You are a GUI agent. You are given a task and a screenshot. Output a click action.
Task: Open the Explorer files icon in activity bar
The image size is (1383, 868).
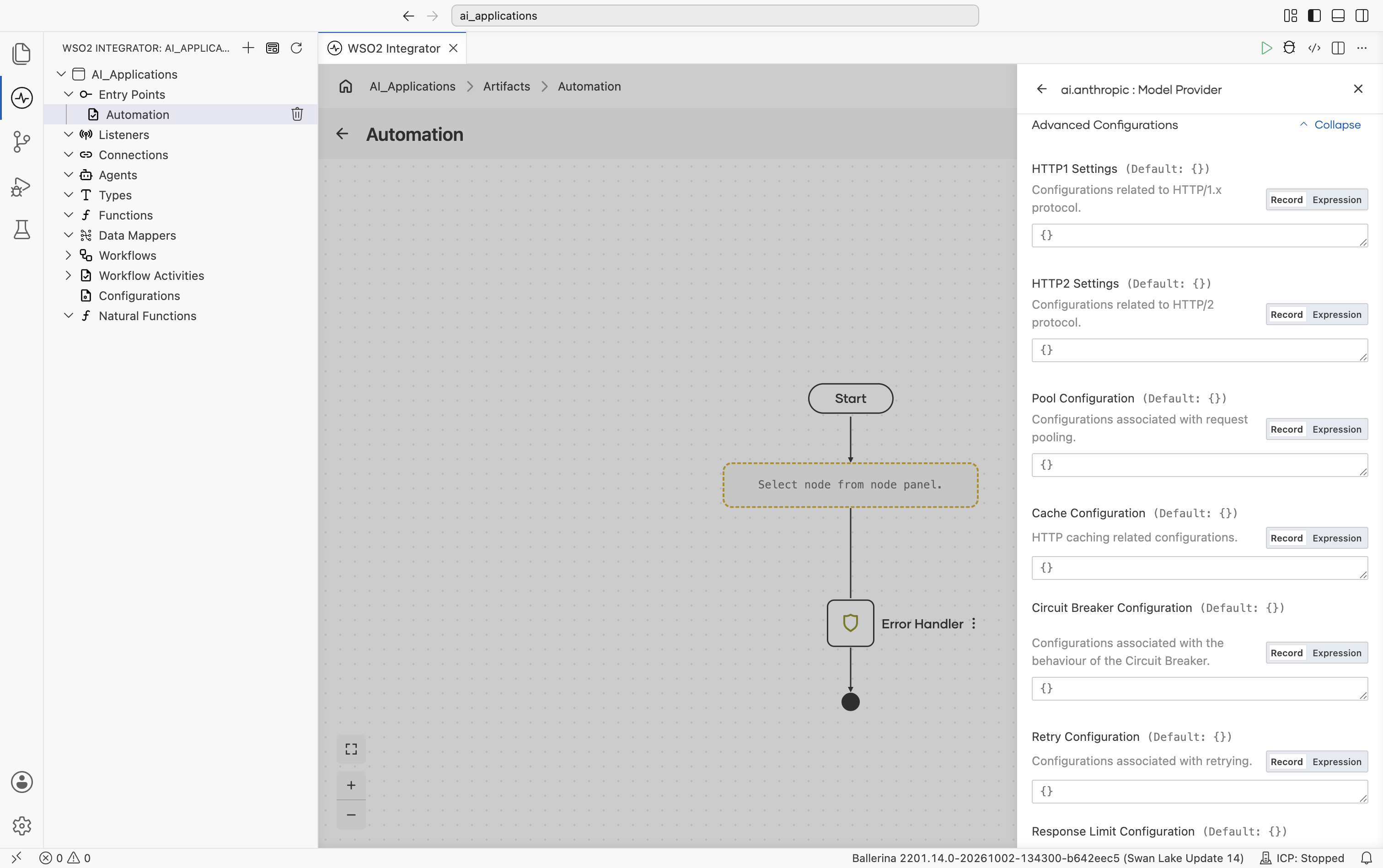[x=22, y=54]
